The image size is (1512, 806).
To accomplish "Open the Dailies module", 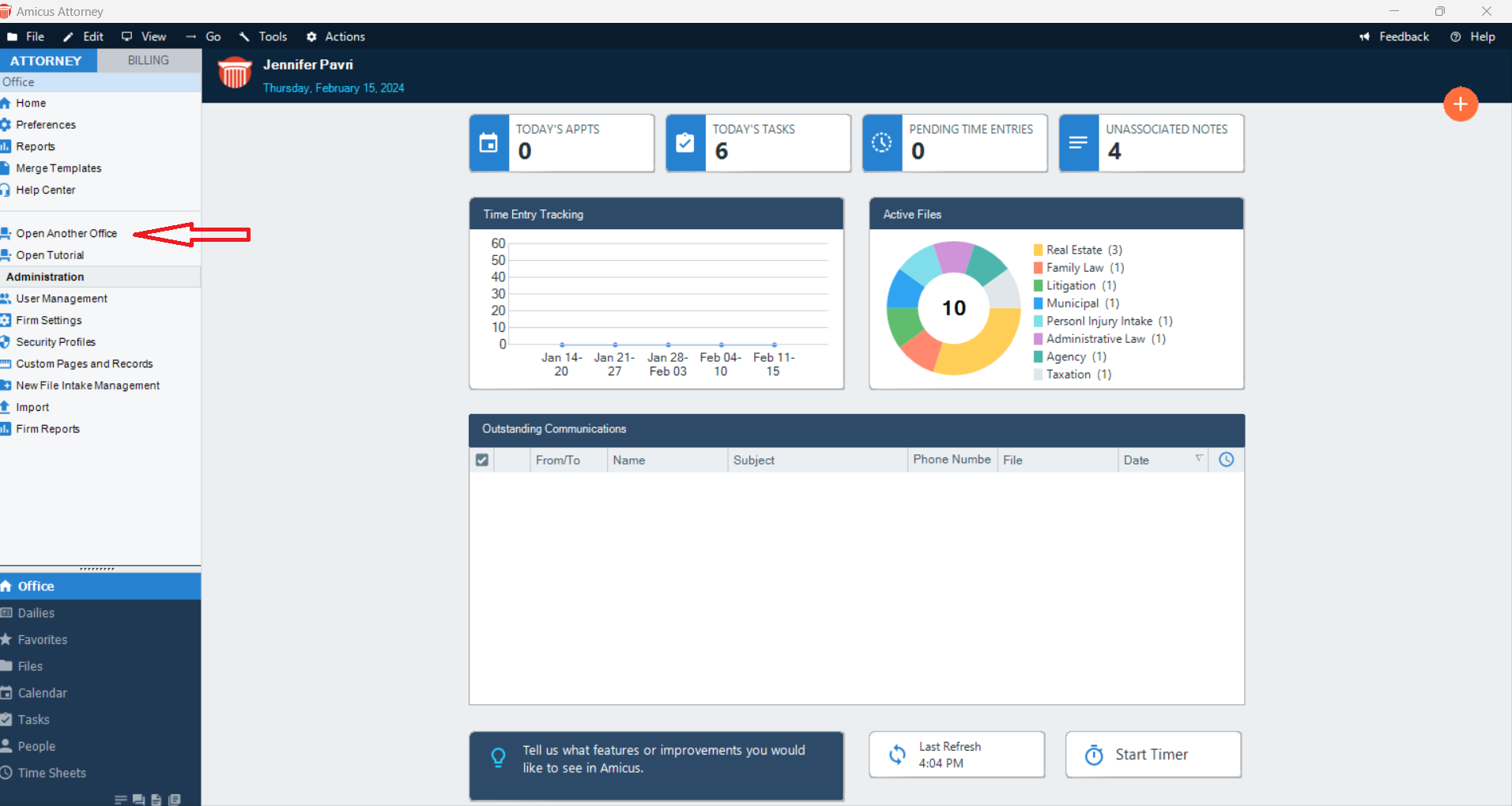I will [100, 613].
